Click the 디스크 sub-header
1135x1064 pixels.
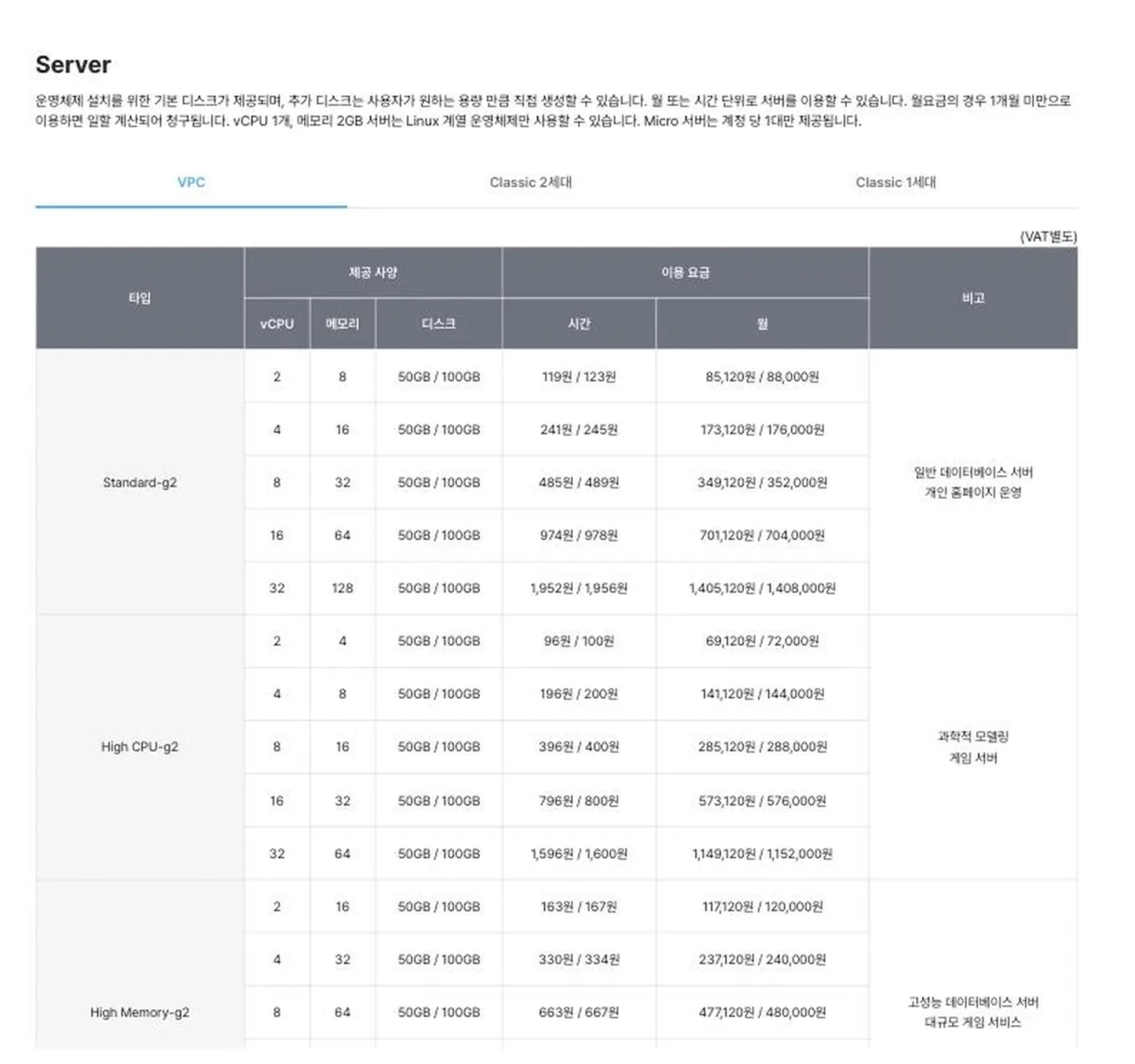click(x=439, y=324)
